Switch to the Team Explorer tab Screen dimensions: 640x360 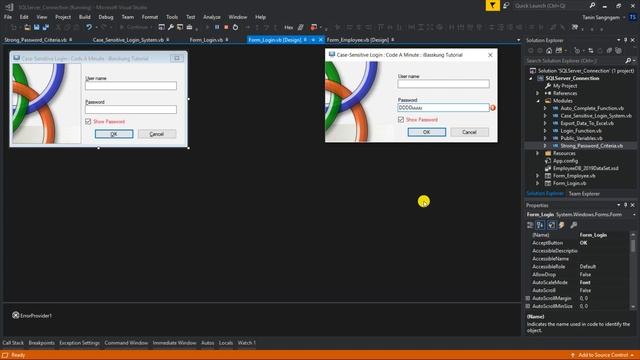click(x=584, y=194)
